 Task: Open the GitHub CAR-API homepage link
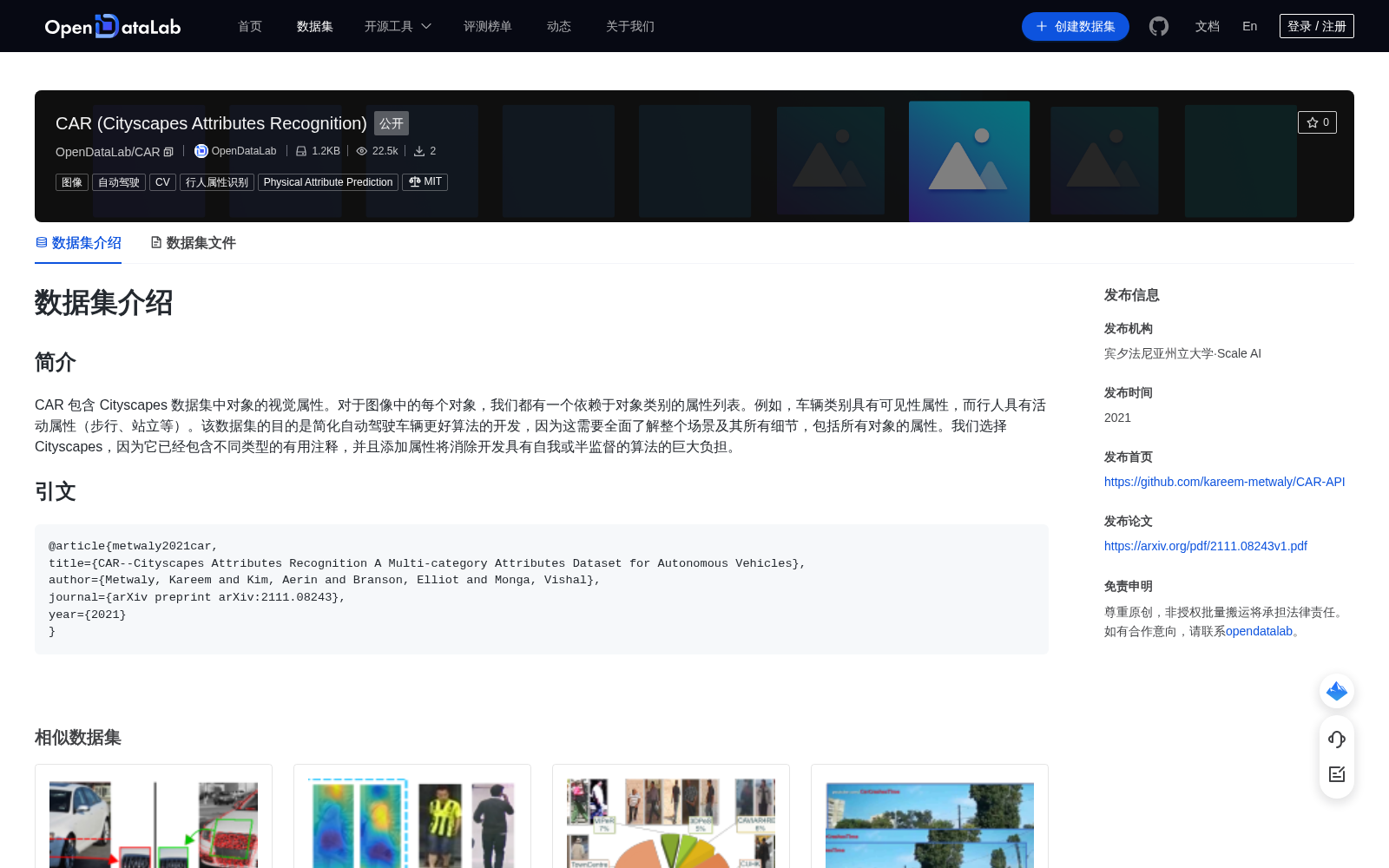pyautogui.click(x=1225, y=482)
